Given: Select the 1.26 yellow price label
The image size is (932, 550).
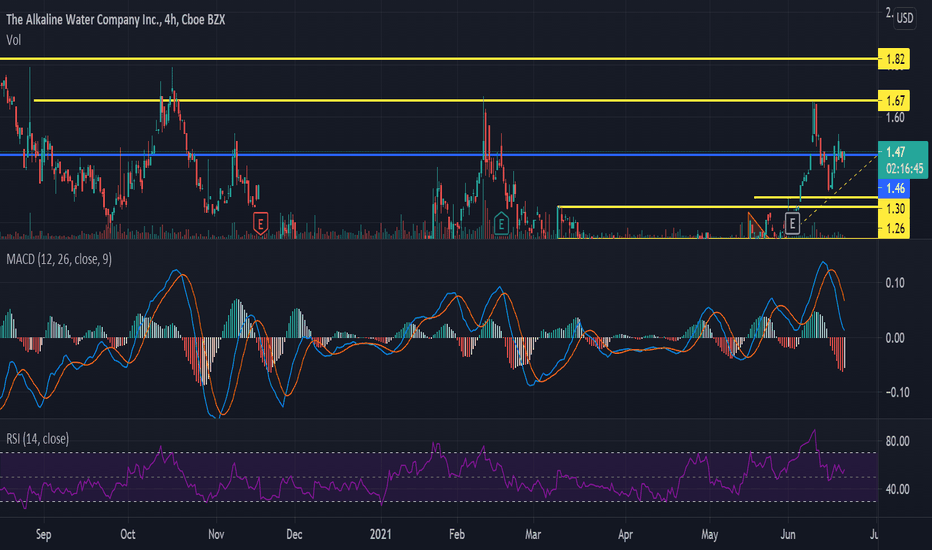Looking at the screenshot, I should (x=894, y=228).
